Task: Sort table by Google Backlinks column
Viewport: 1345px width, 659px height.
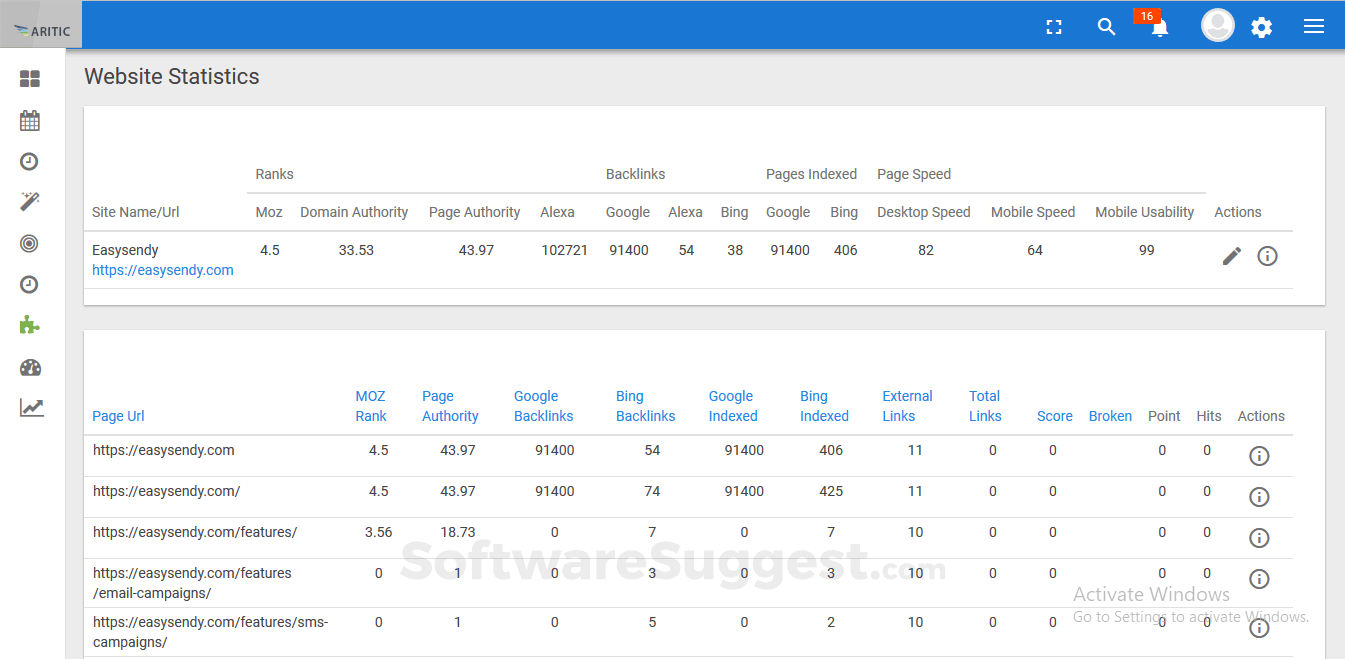Action: [543, 406]
